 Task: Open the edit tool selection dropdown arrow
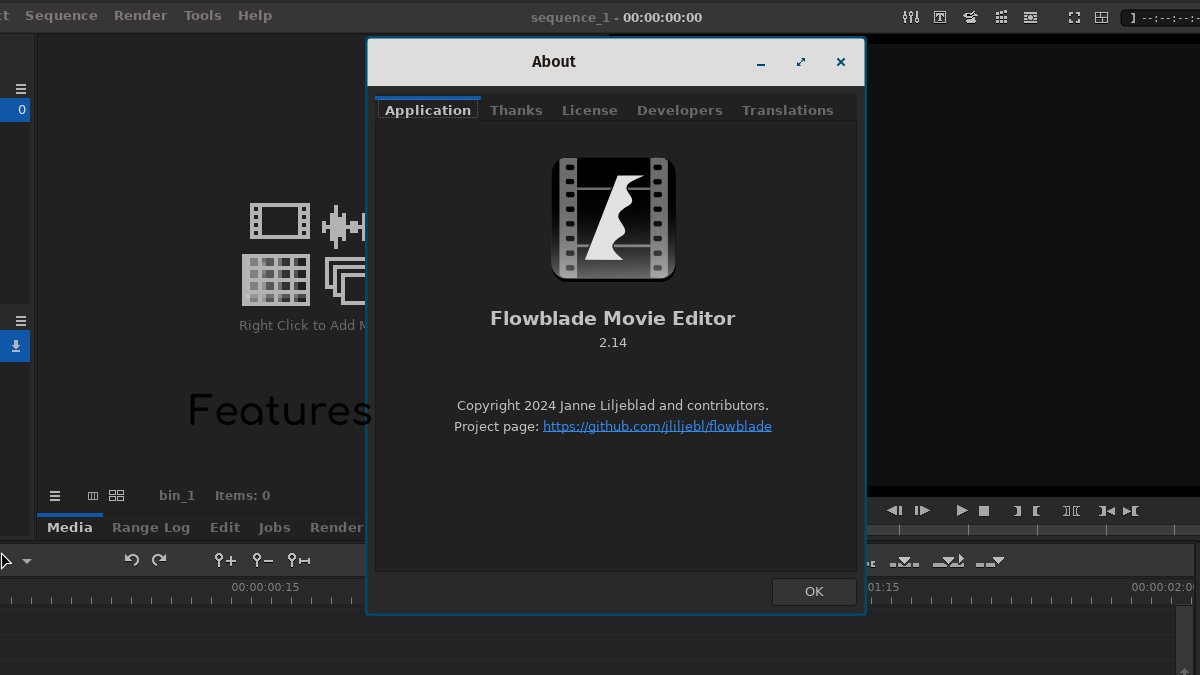[x=27, y=562]
